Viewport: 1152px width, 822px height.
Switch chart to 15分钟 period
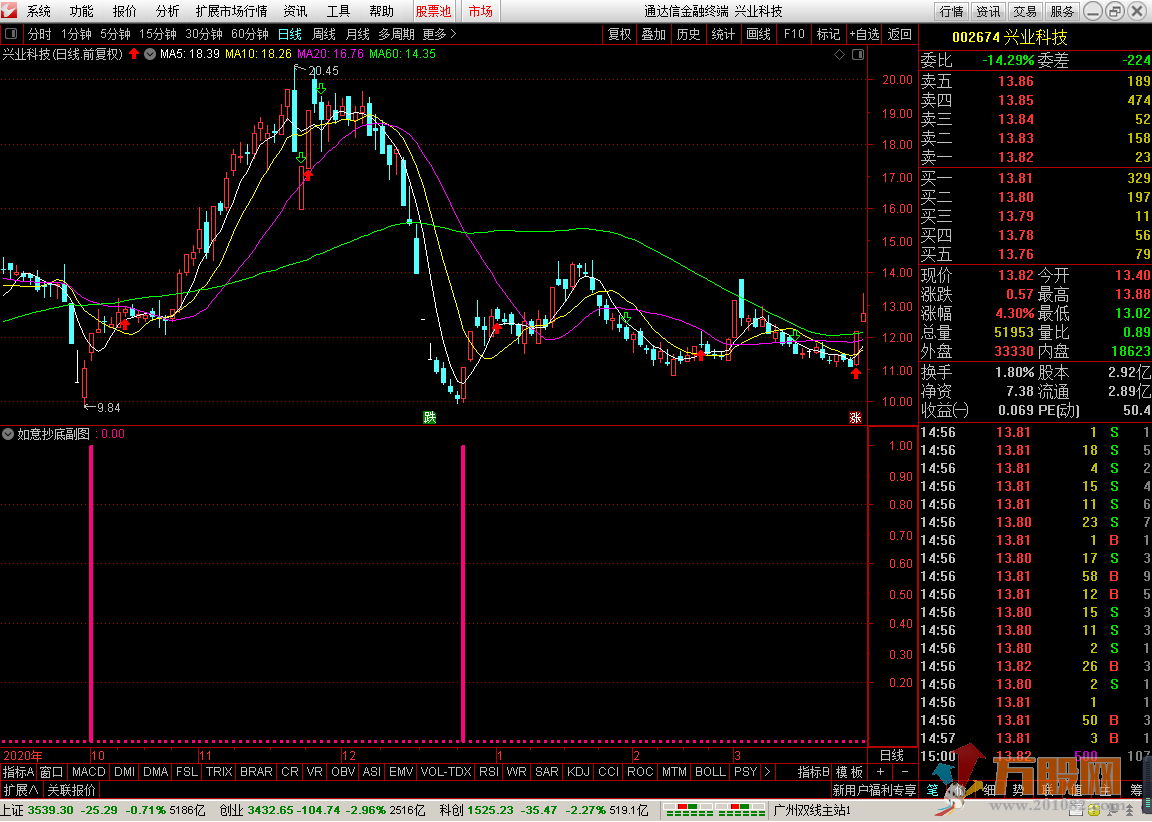click(x=158, y=34)
